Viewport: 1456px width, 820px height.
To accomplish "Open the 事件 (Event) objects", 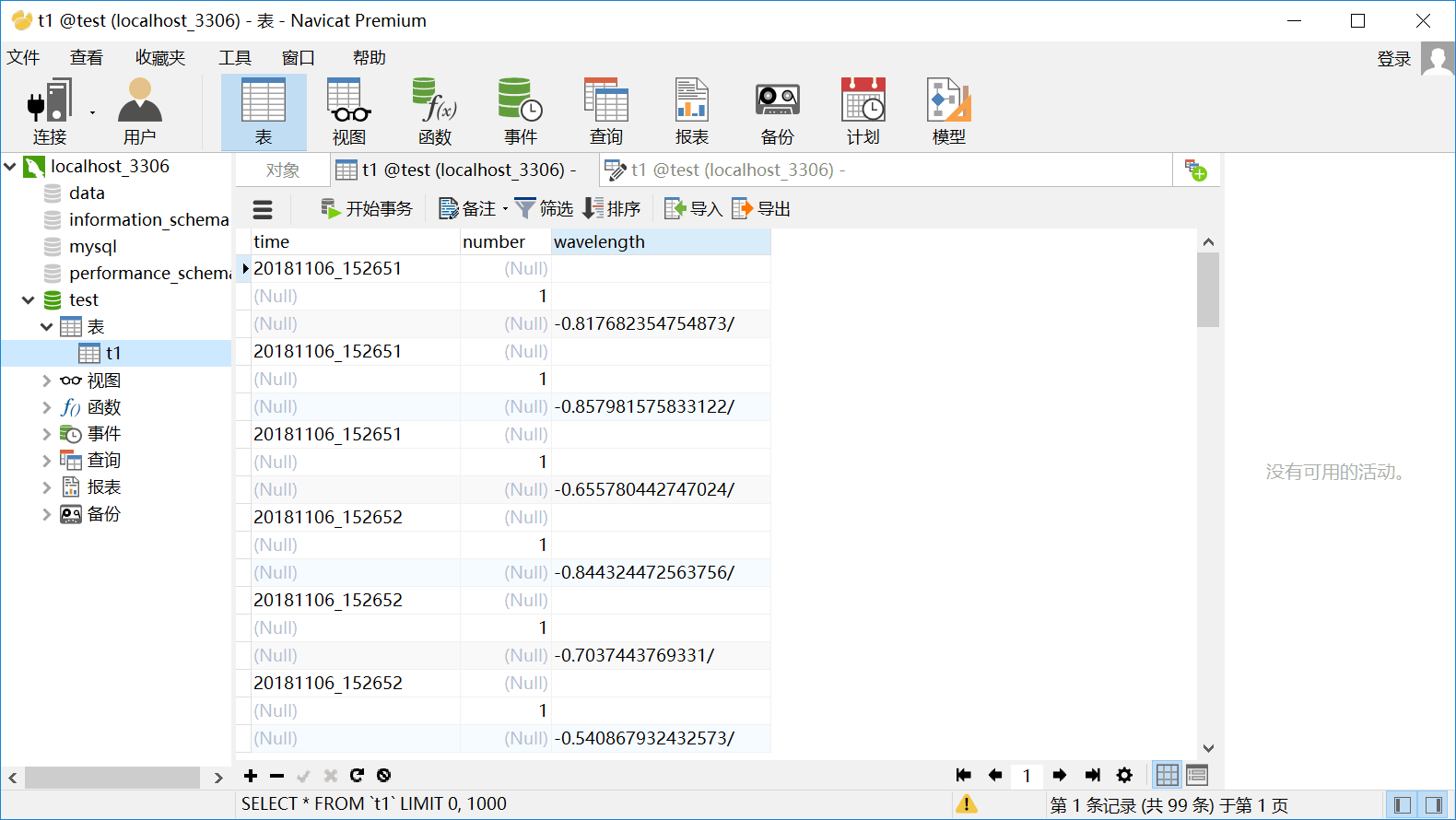I will coord(521,111).
